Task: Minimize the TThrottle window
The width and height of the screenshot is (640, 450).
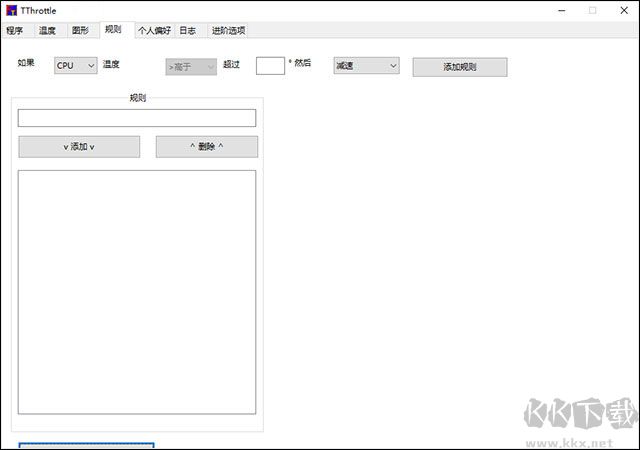Action: [x=562, y=11]
